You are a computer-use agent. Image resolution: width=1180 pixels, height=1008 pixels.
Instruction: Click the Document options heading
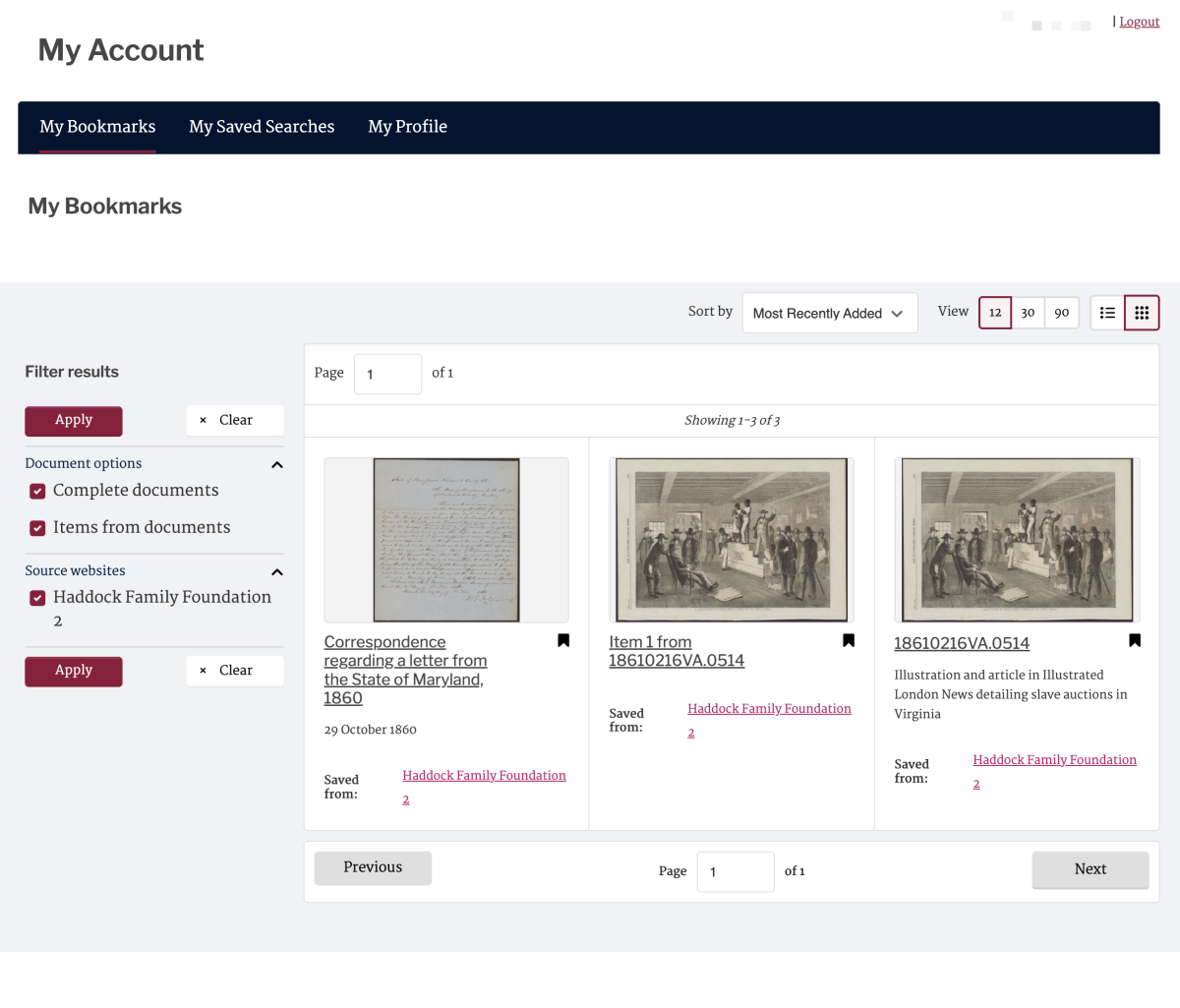point(83,463)
